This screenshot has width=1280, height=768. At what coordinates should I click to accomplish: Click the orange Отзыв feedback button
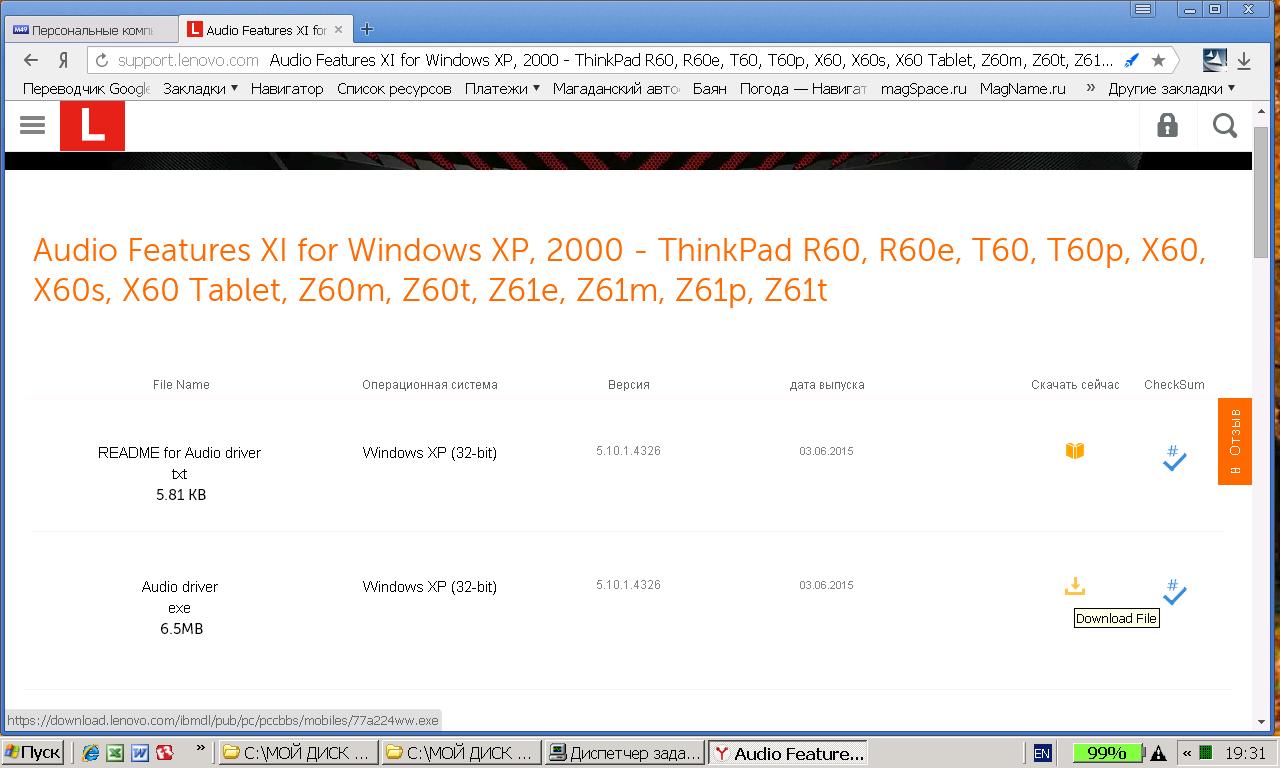(x=1234, y=441)
